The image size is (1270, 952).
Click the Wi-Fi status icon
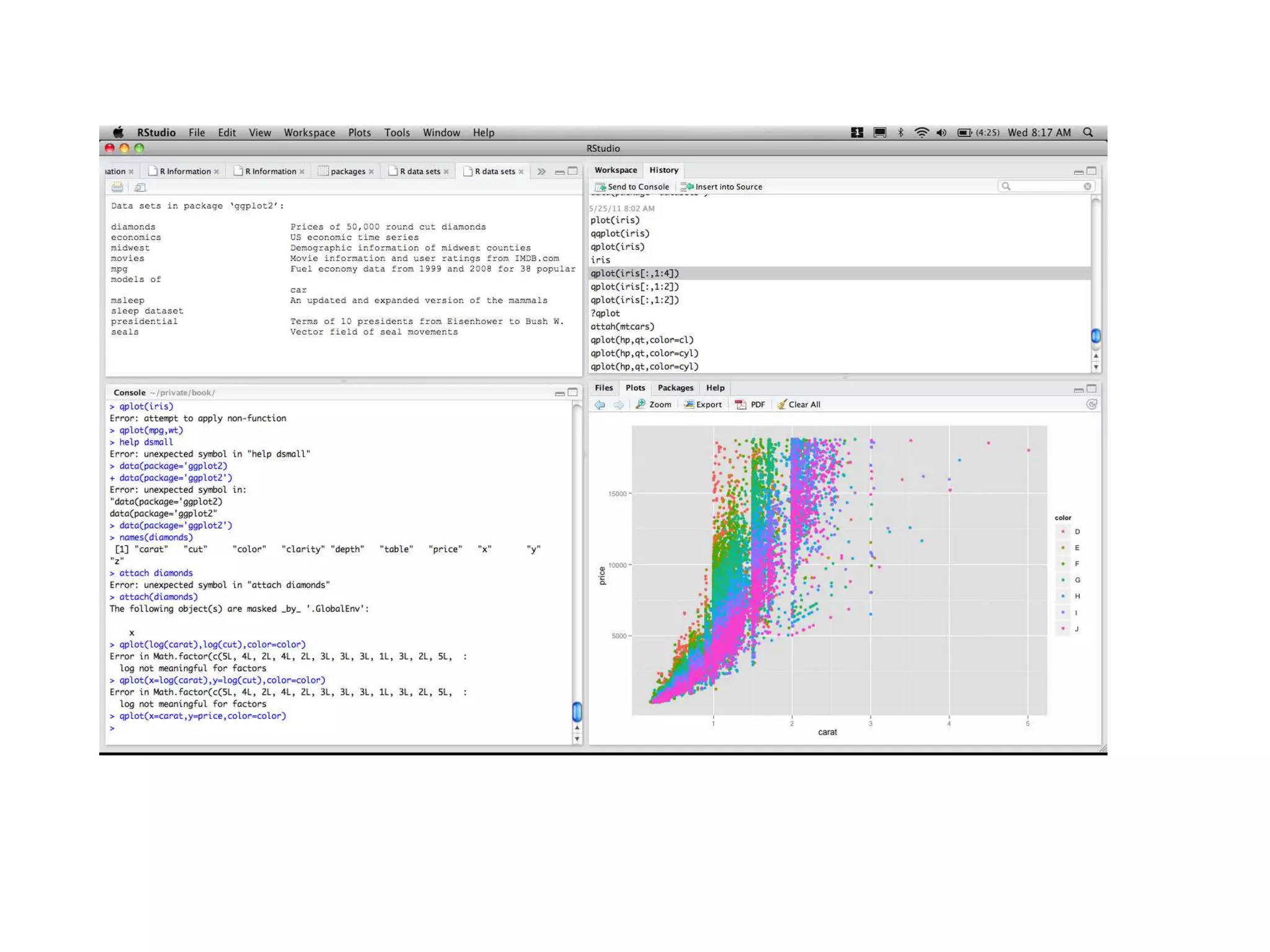tap(921, 133)
